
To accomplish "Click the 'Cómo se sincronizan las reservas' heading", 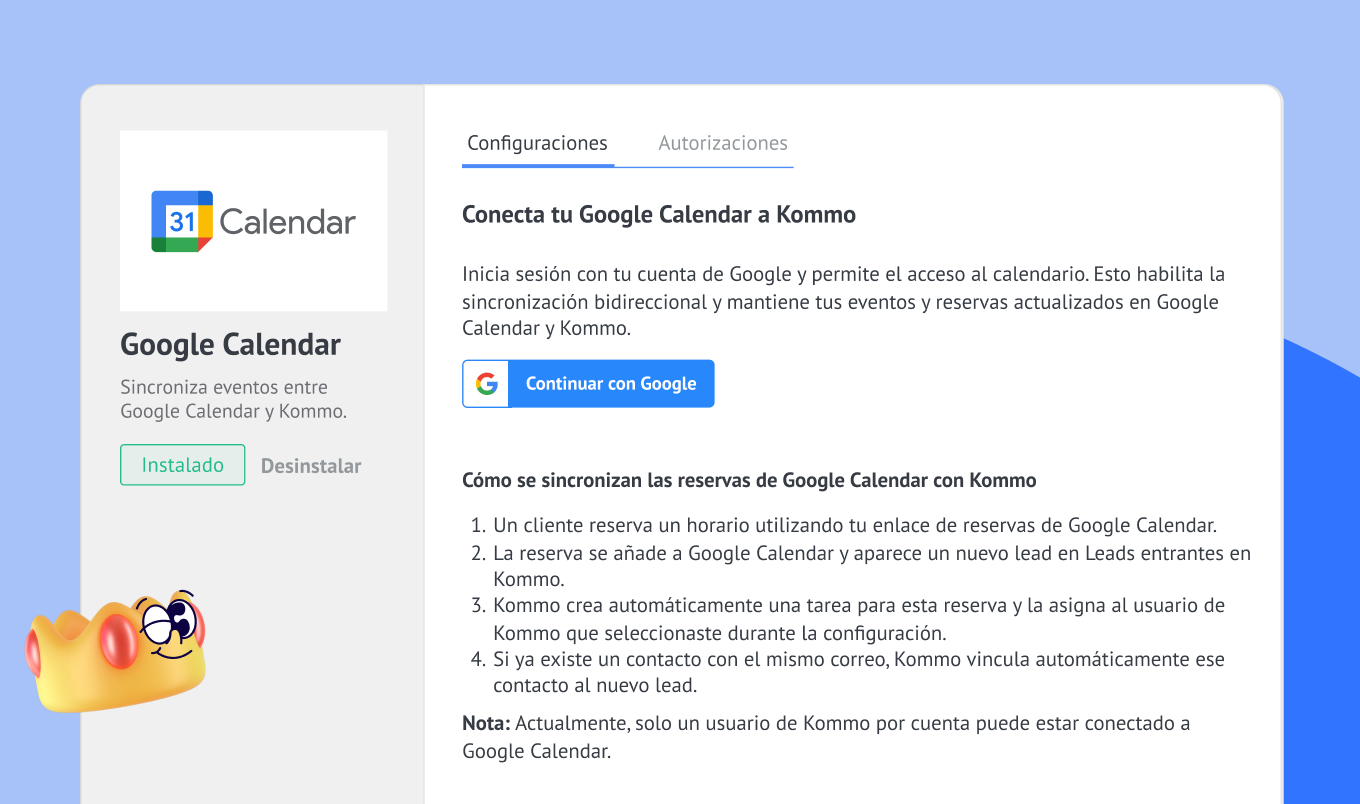I will (x=748, y=480).
